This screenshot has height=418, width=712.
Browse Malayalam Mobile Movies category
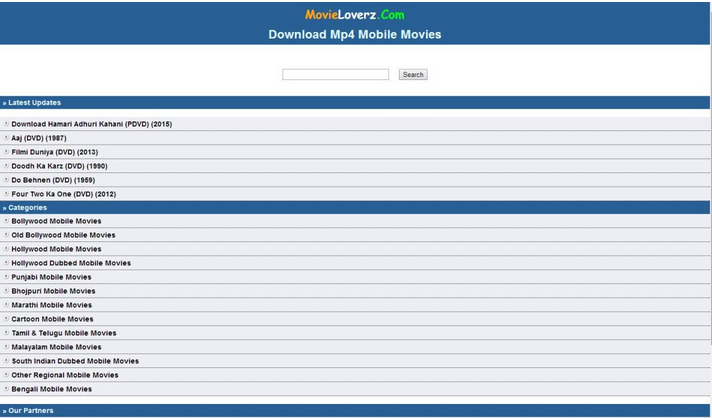[56, 348]
